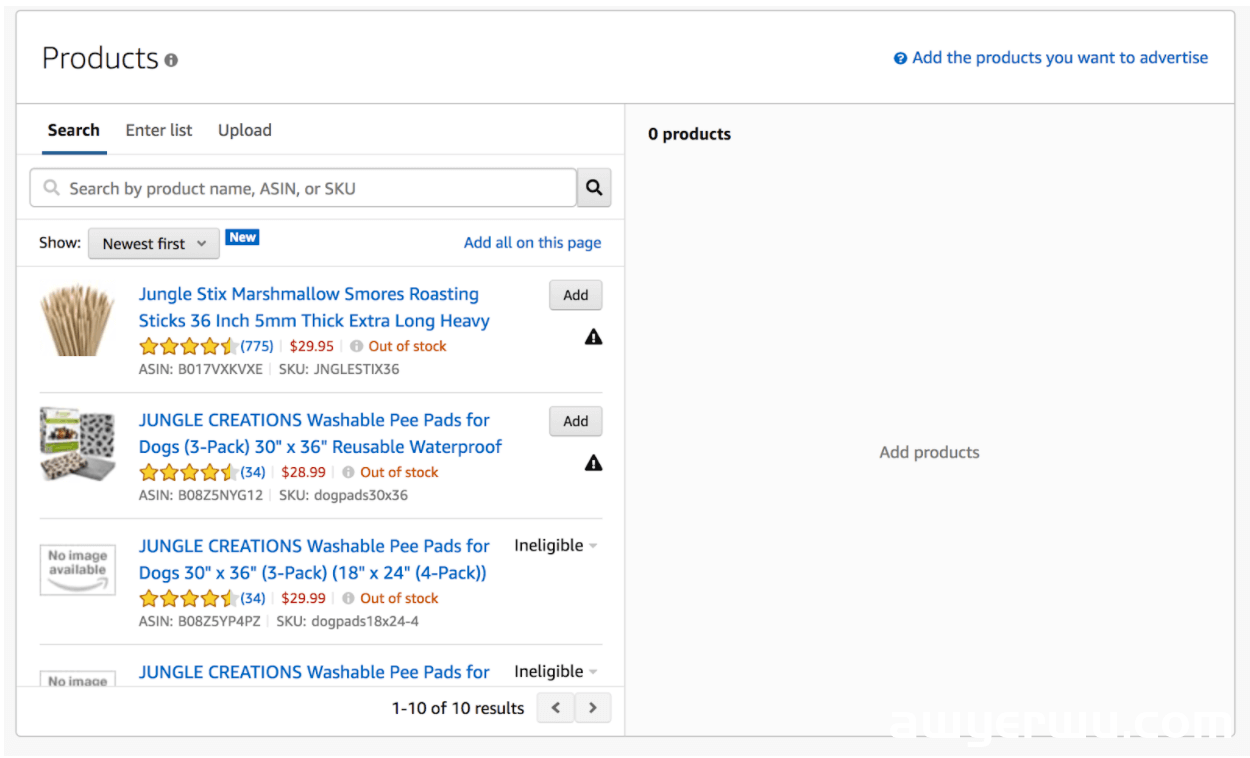
Task: Open Washable Pee Pads (3-Pack) 30" x 36" Reusable title
Action: pos(320,433)
